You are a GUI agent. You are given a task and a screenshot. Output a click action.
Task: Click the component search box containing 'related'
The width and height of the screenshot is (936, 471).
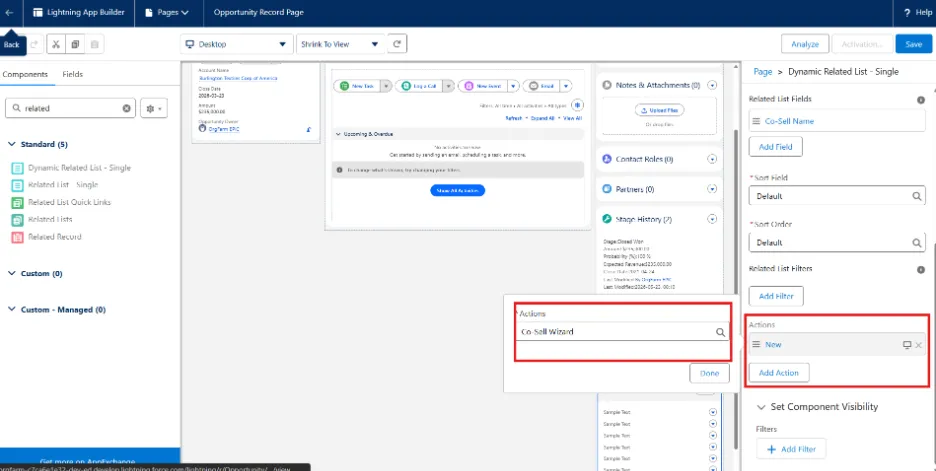point(70,109)
